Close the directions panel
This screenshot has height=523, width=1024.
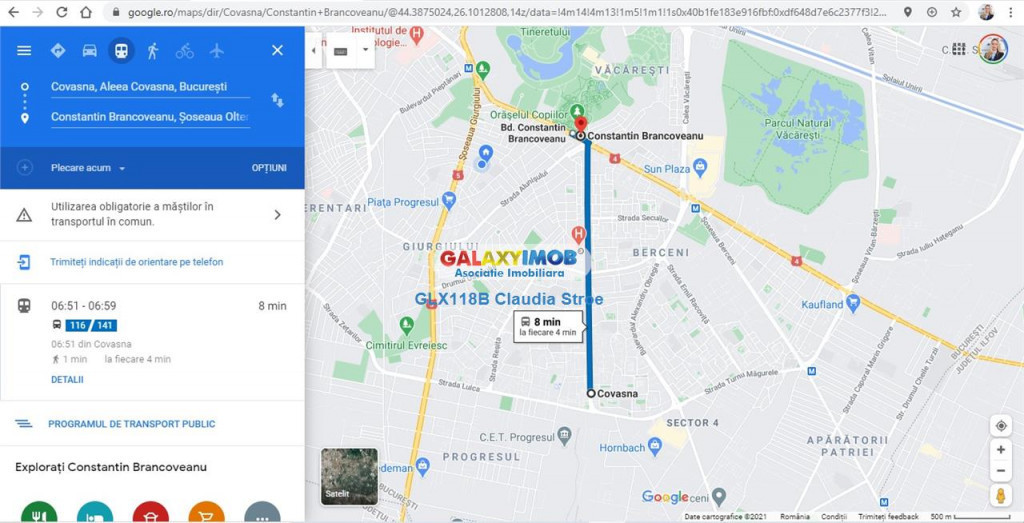278,50
